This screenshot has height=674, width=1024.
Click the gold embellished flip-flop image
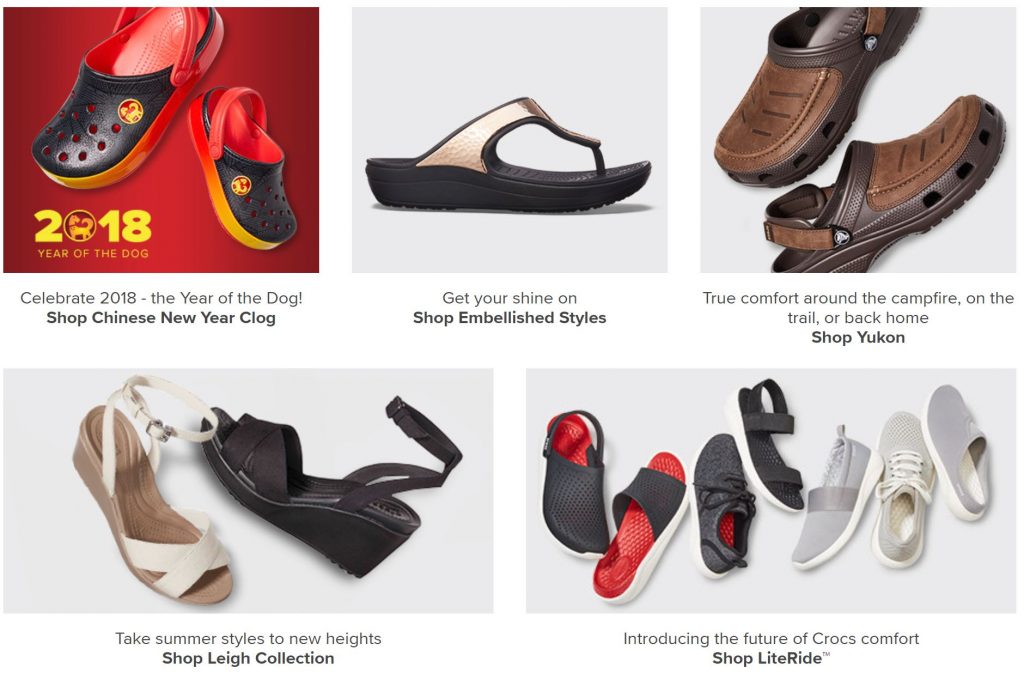[509, 140]
